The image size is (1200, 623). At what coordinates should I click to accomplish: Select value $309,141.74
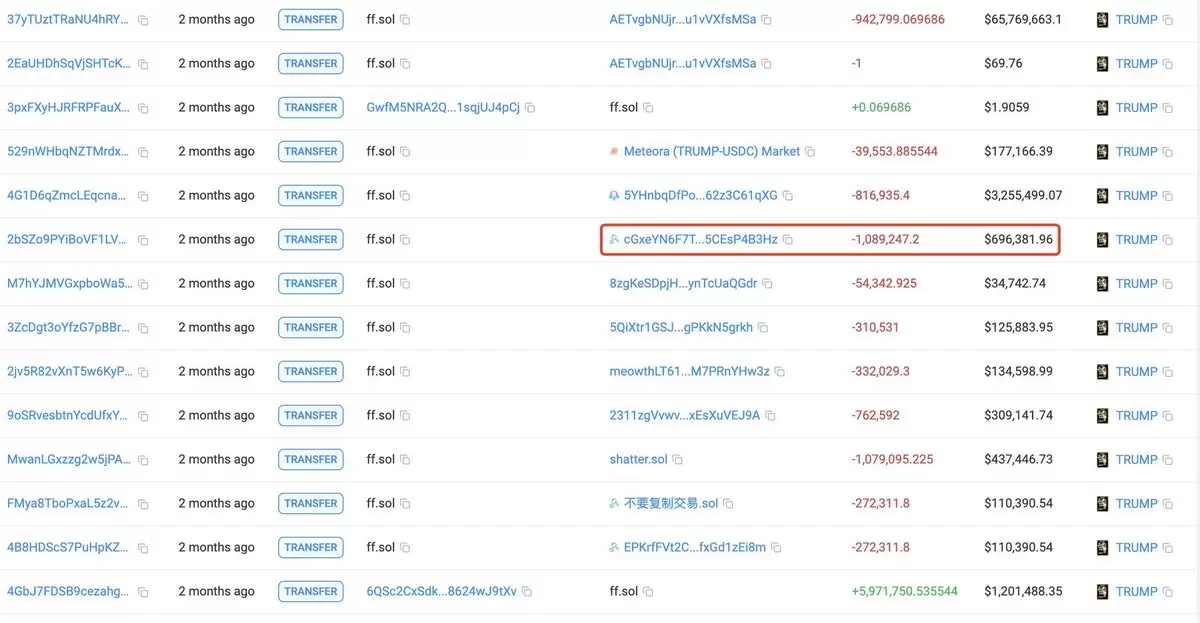click(x=1018, y=415)
